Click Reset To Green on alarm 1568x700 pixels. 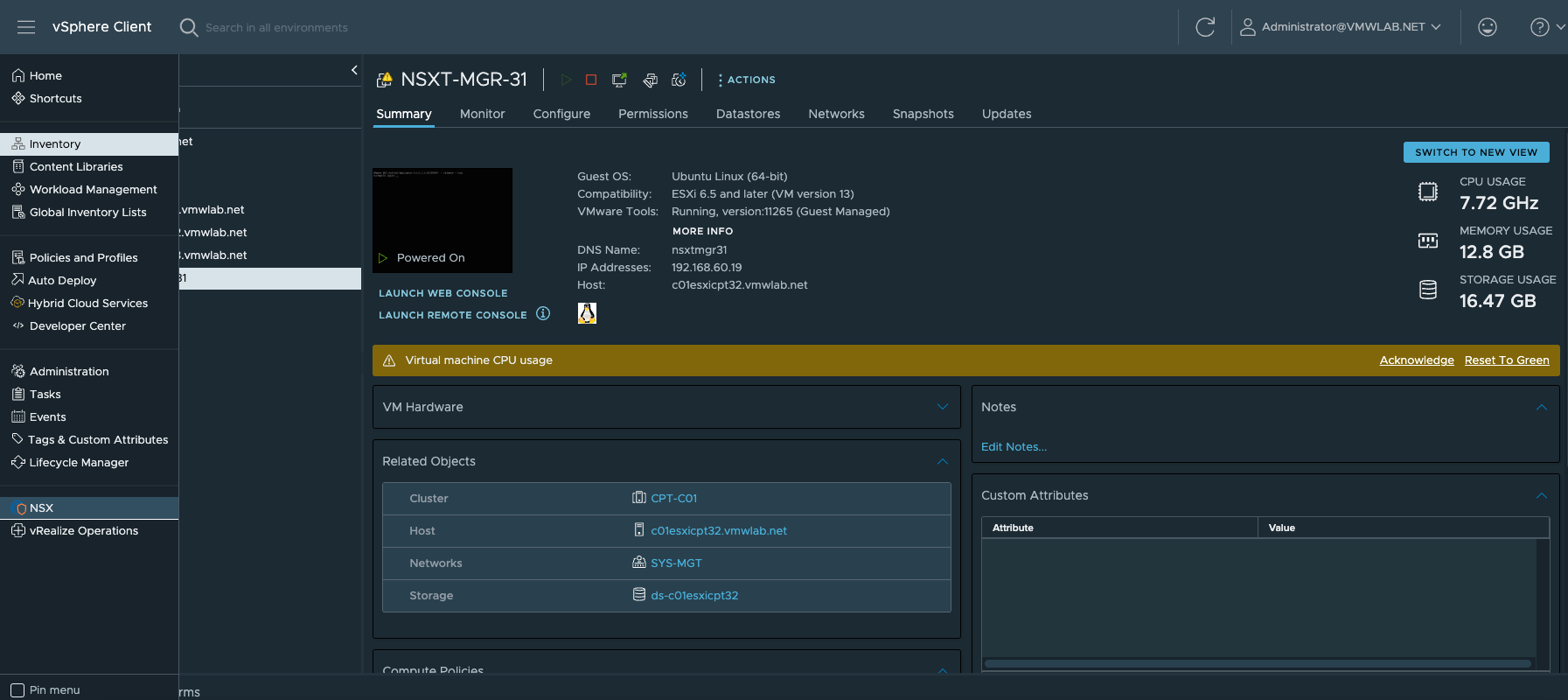(1507, 360)
